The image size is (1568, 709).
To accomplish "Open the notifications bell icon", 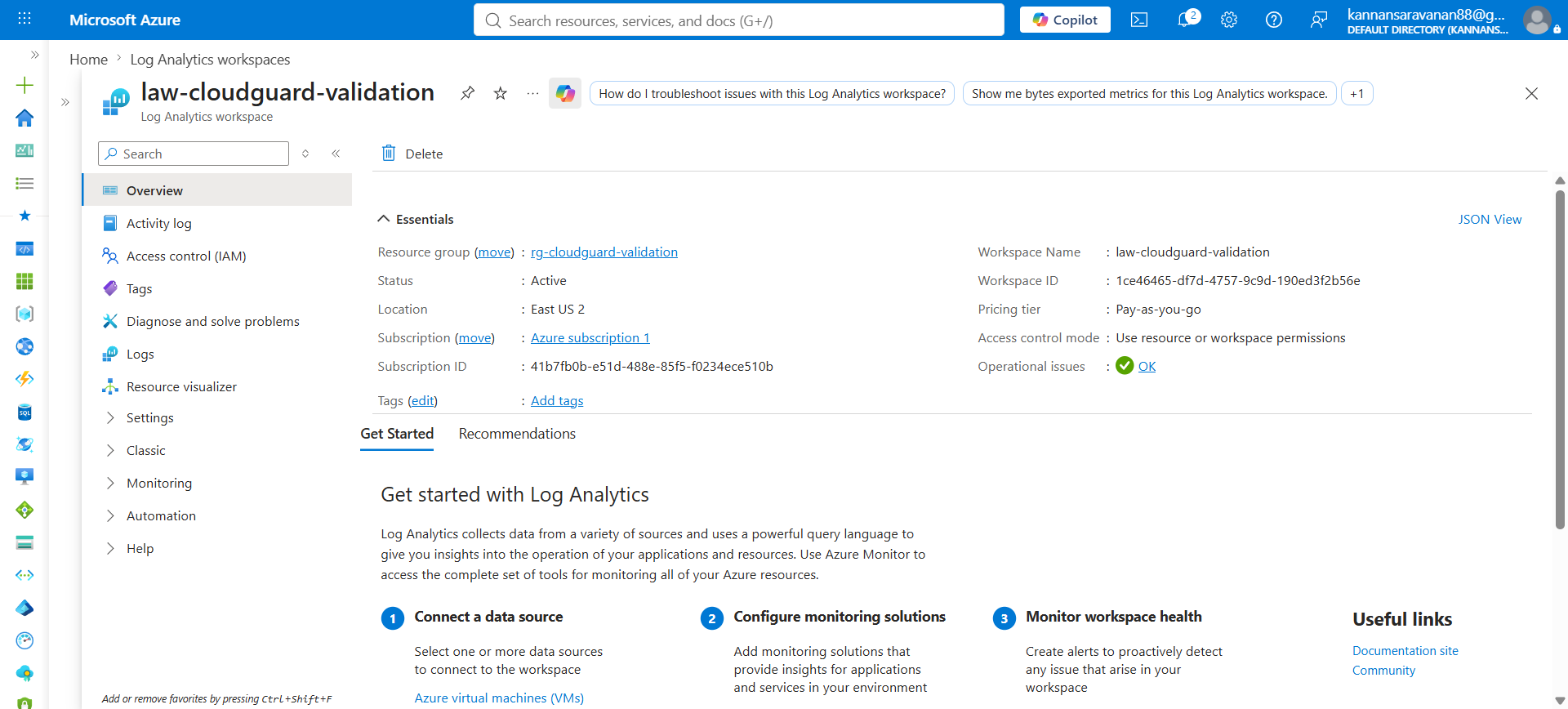I will click(x=1187, y=20).
